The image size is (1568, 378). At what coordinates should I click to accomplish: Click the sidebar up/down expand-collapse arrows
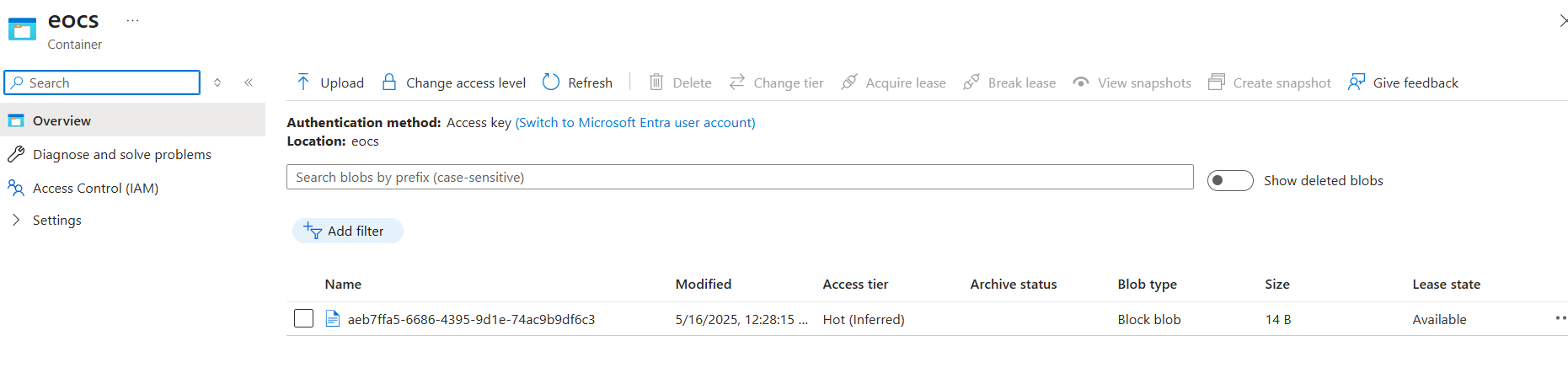(217, 83)
